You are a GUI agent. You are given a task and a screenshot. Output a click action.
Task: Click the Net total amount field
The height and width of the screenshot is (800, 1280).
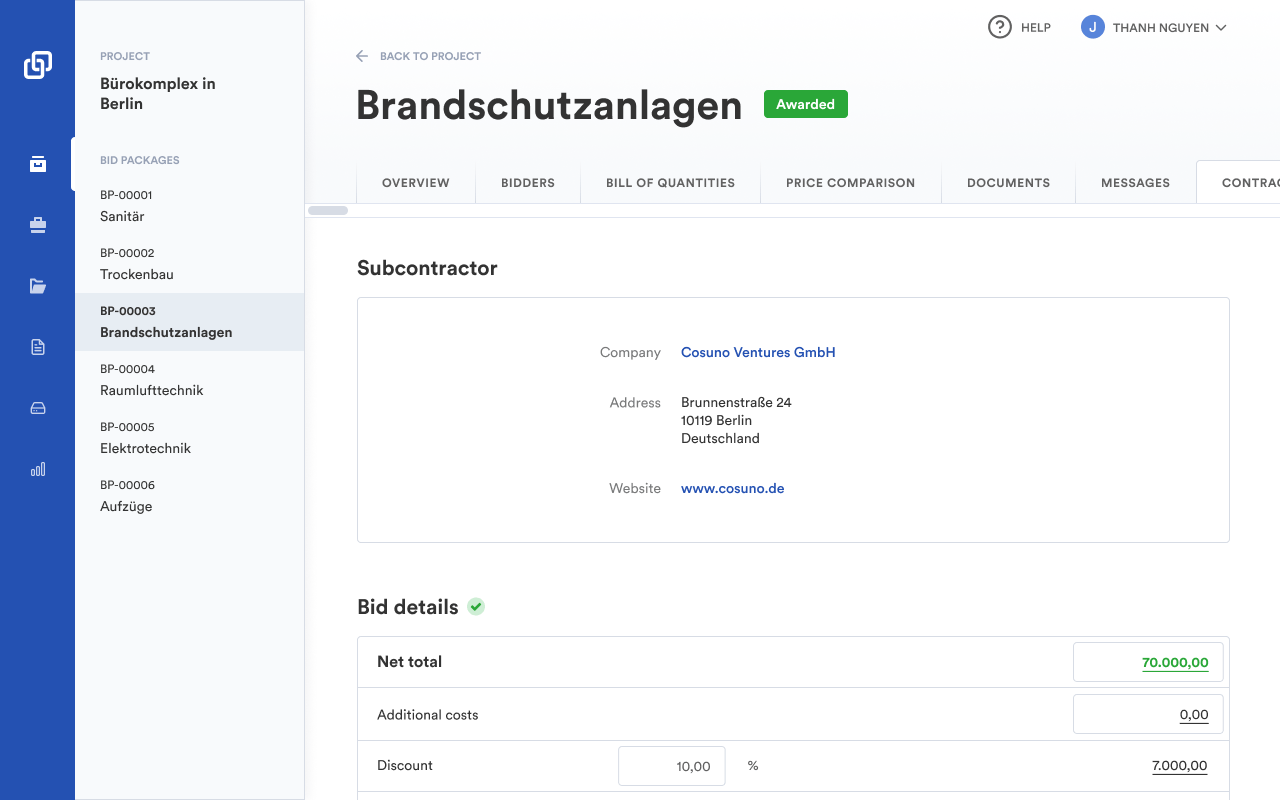point(1147,662)
